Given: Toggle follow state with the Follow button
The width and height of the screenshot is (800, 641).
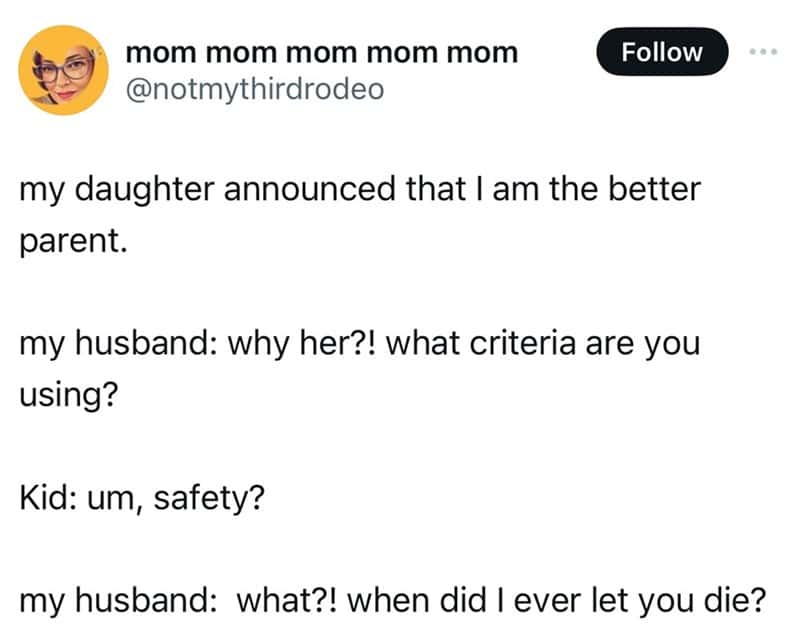Looking at the screenshot, I should (663, 52).
